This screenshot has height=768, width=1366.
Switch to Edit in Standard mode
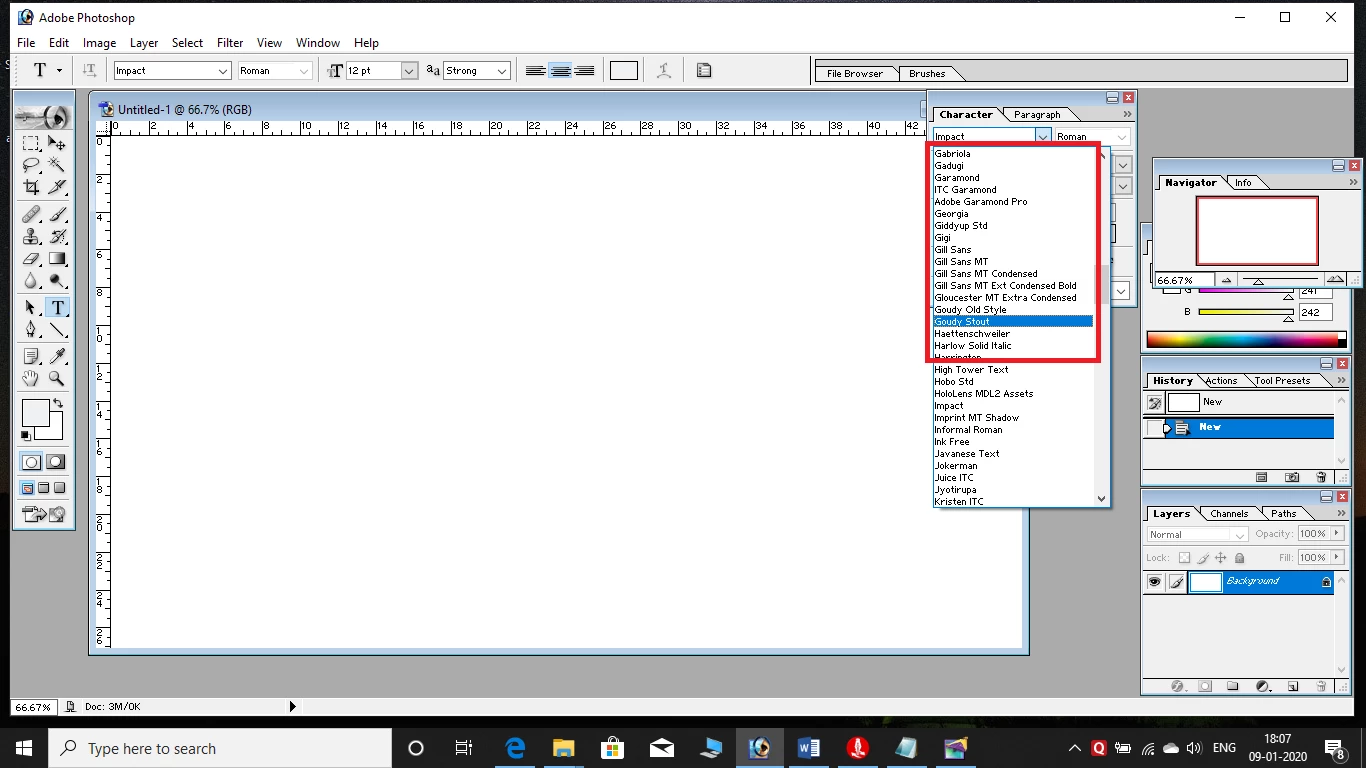pos(32,462)
